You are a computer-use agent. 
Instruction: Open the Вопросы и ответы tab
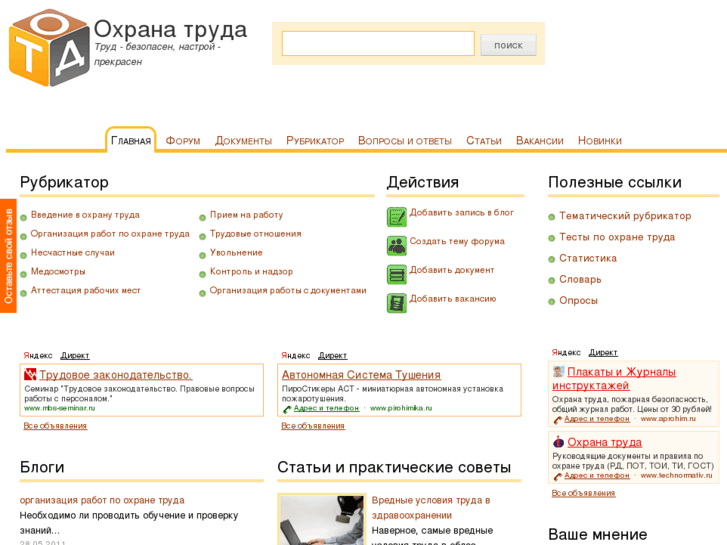click(x=404, y=141)
